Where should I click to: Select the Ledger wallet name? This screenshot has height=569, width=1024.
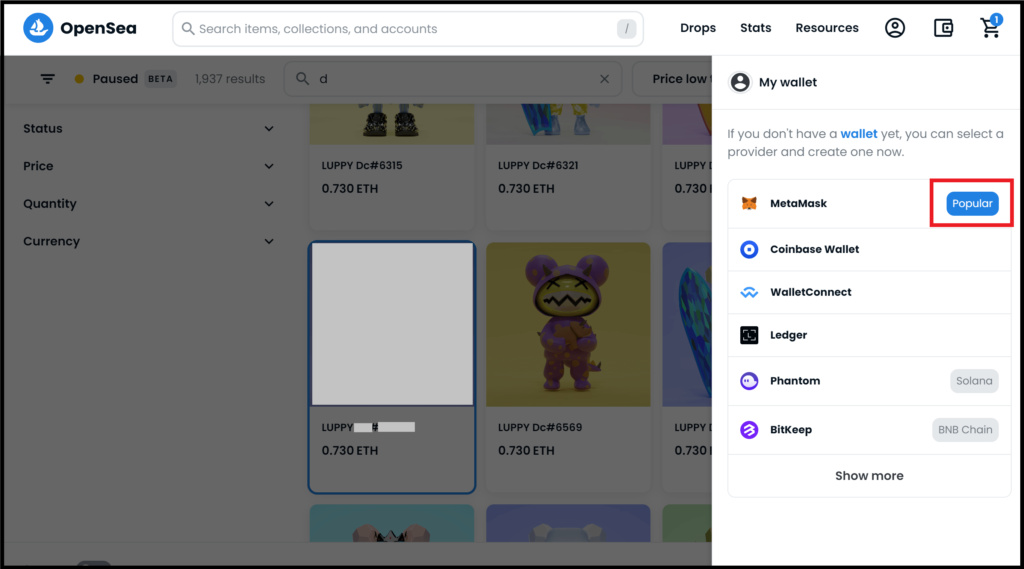coord(788,335)
